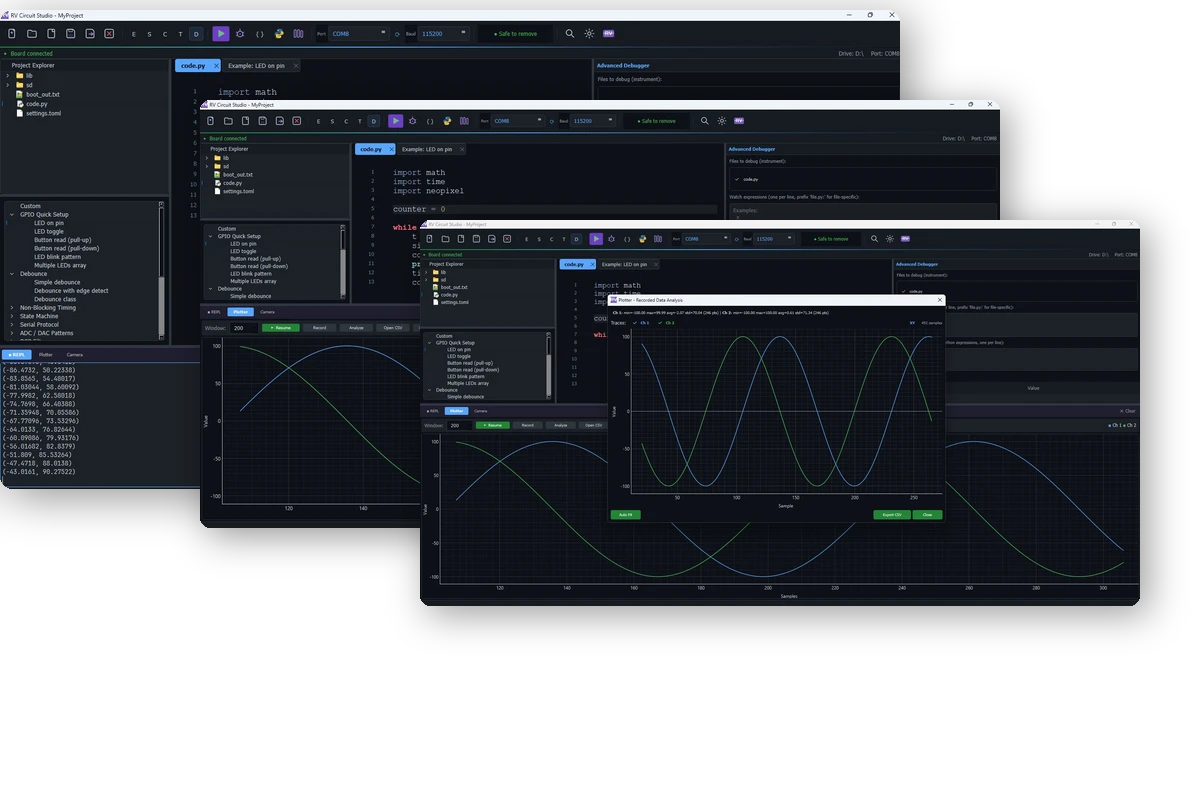Screen dimensions: 1200x800
Task: Click the RV logo badge in back window
Action: point(608,34)
